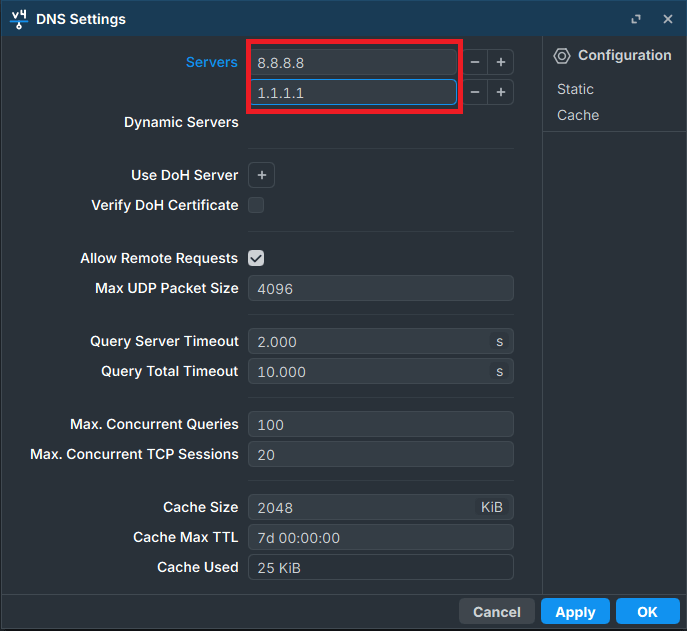Click the Configuration hexagon icon
687x631 pixels.
(x=562, y=56)
